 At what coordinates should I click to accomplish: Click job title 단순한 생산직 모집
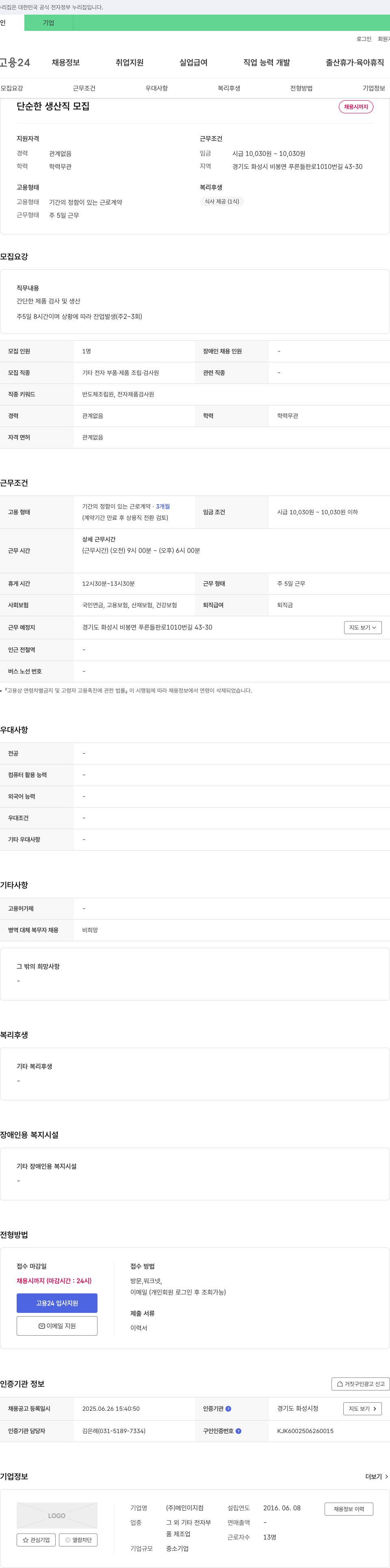tap(53, 106)
